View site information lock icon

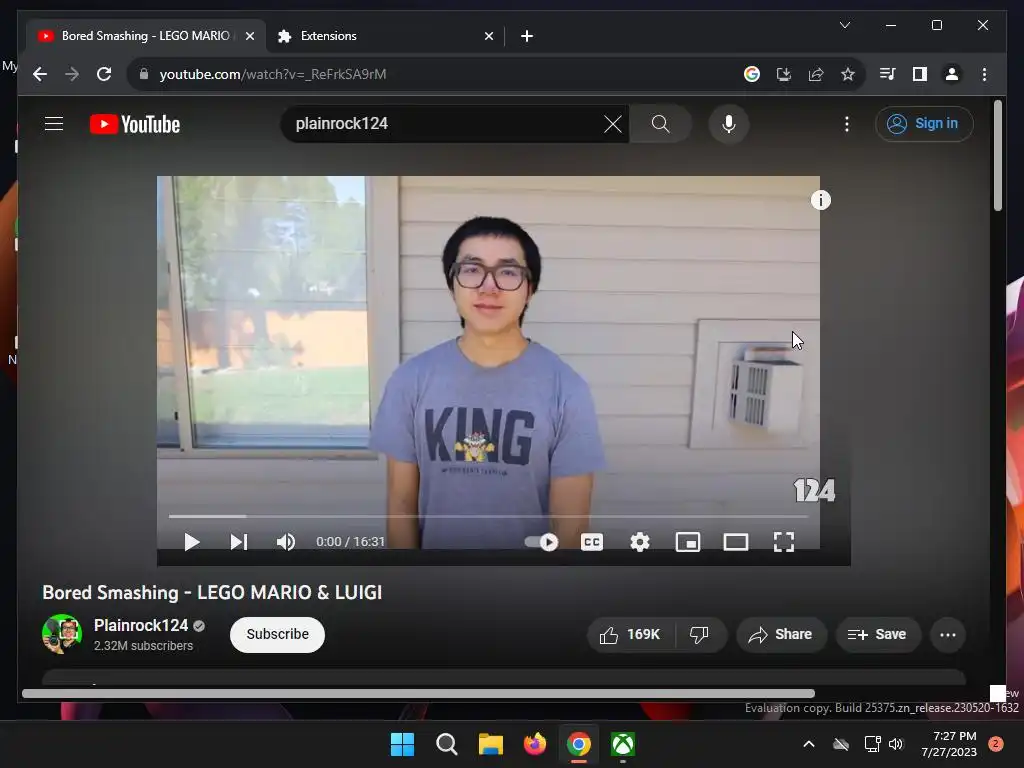tap(144, 74)
